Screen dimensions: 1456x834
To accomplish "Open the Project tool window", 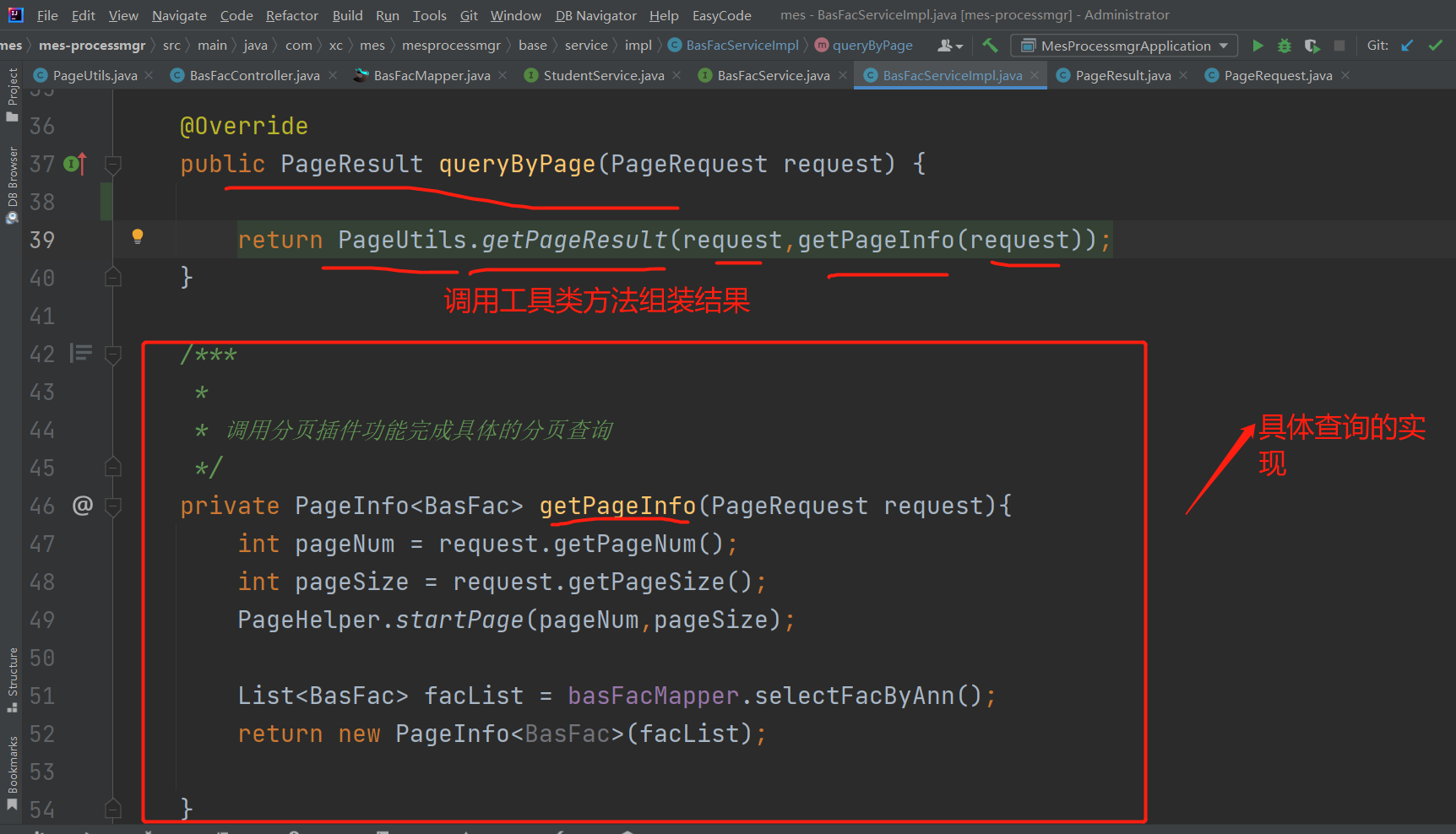I will [12, 93].
